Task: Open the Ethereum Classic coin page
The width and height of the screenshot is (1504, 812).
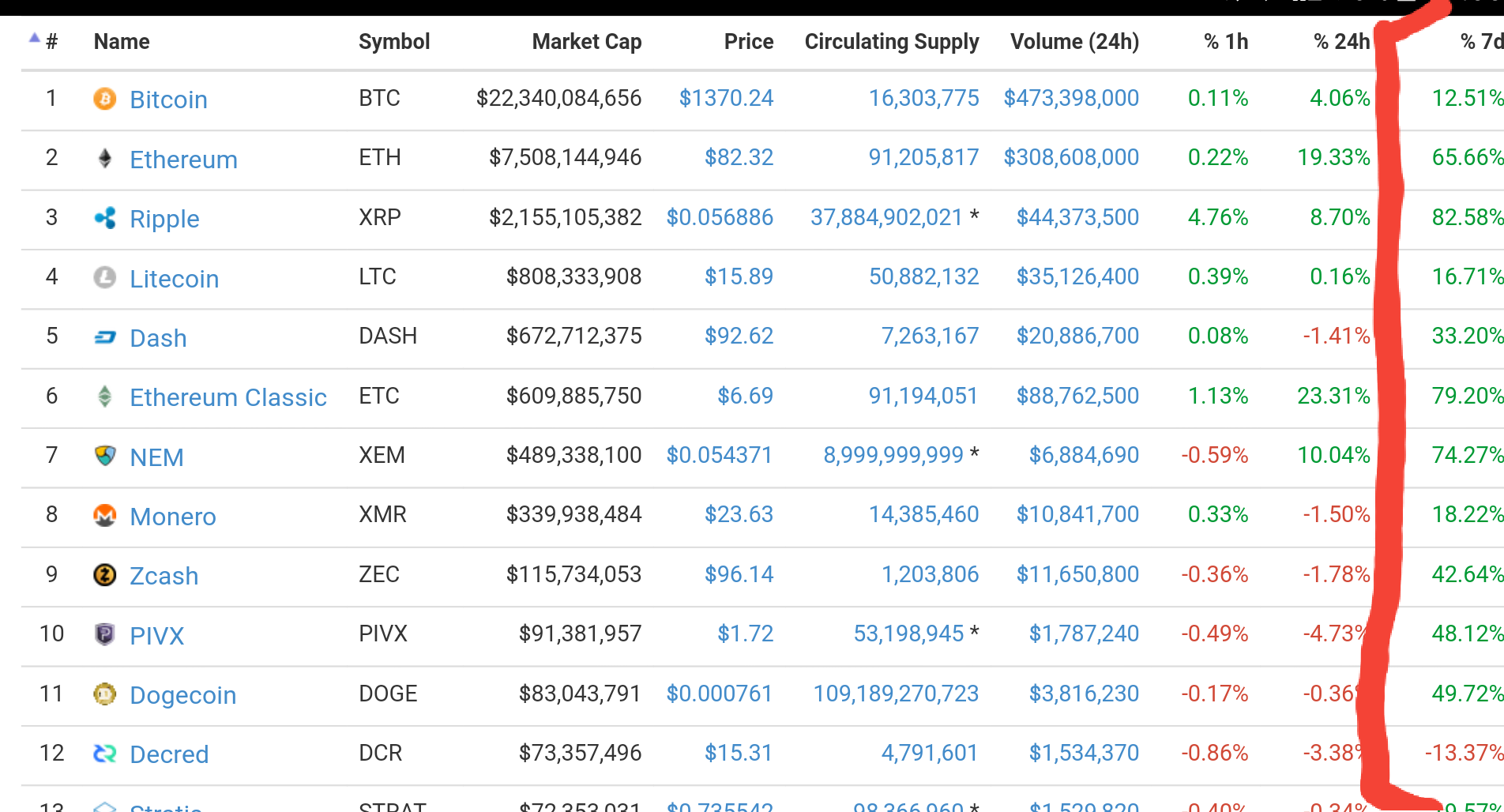Action: pos(227,397)
